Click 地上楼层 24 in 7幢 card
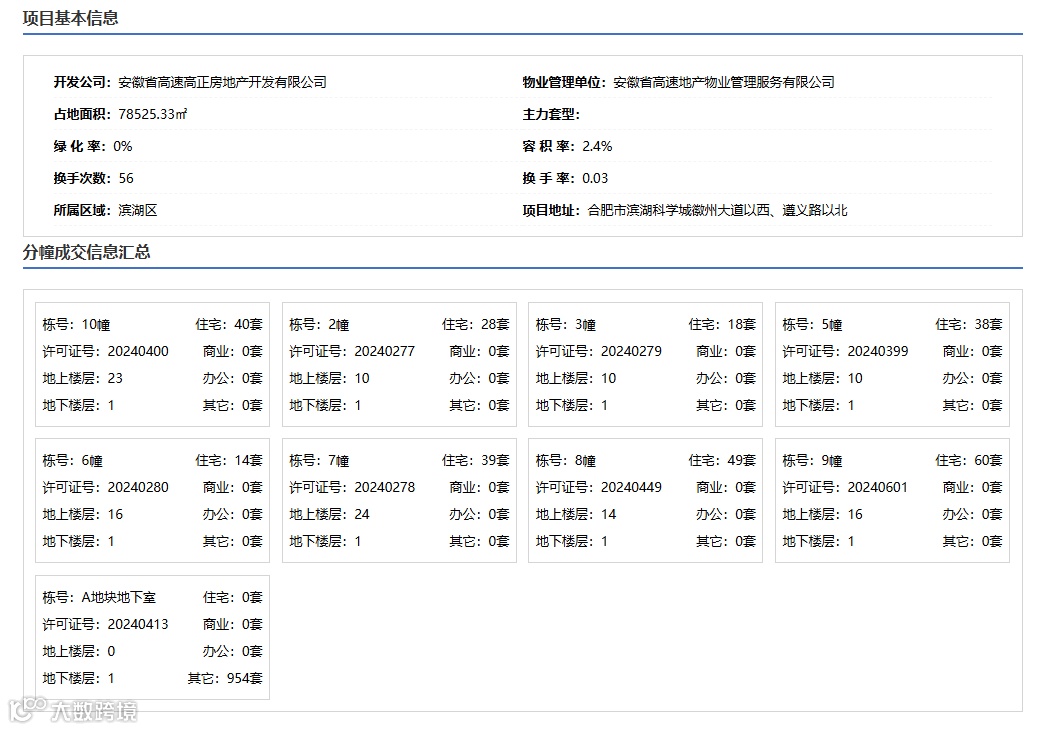Viewport: 1053px width, 730px height. tap(329, 514)
